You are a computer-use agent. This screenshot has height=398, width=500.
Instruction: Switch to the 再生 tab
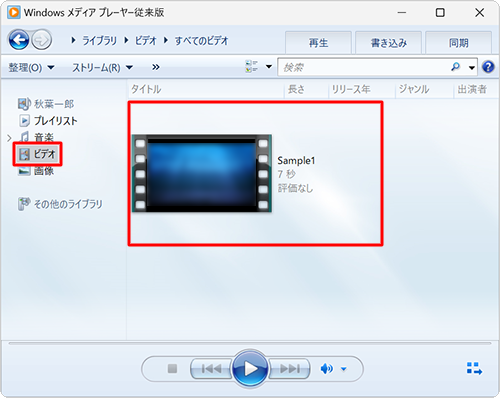coord(318,43)
